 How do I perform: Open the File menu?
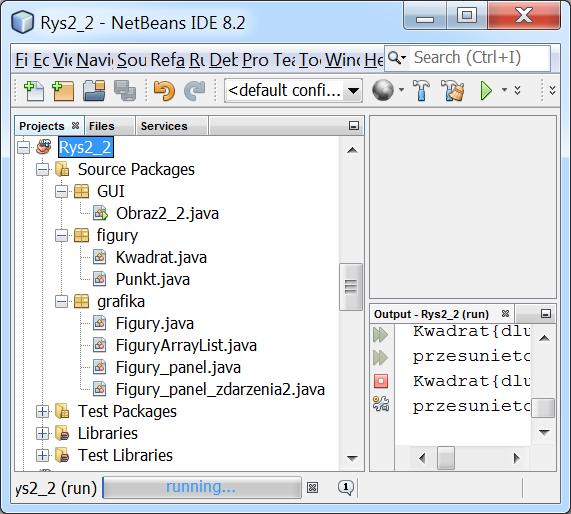pos(21,60)
